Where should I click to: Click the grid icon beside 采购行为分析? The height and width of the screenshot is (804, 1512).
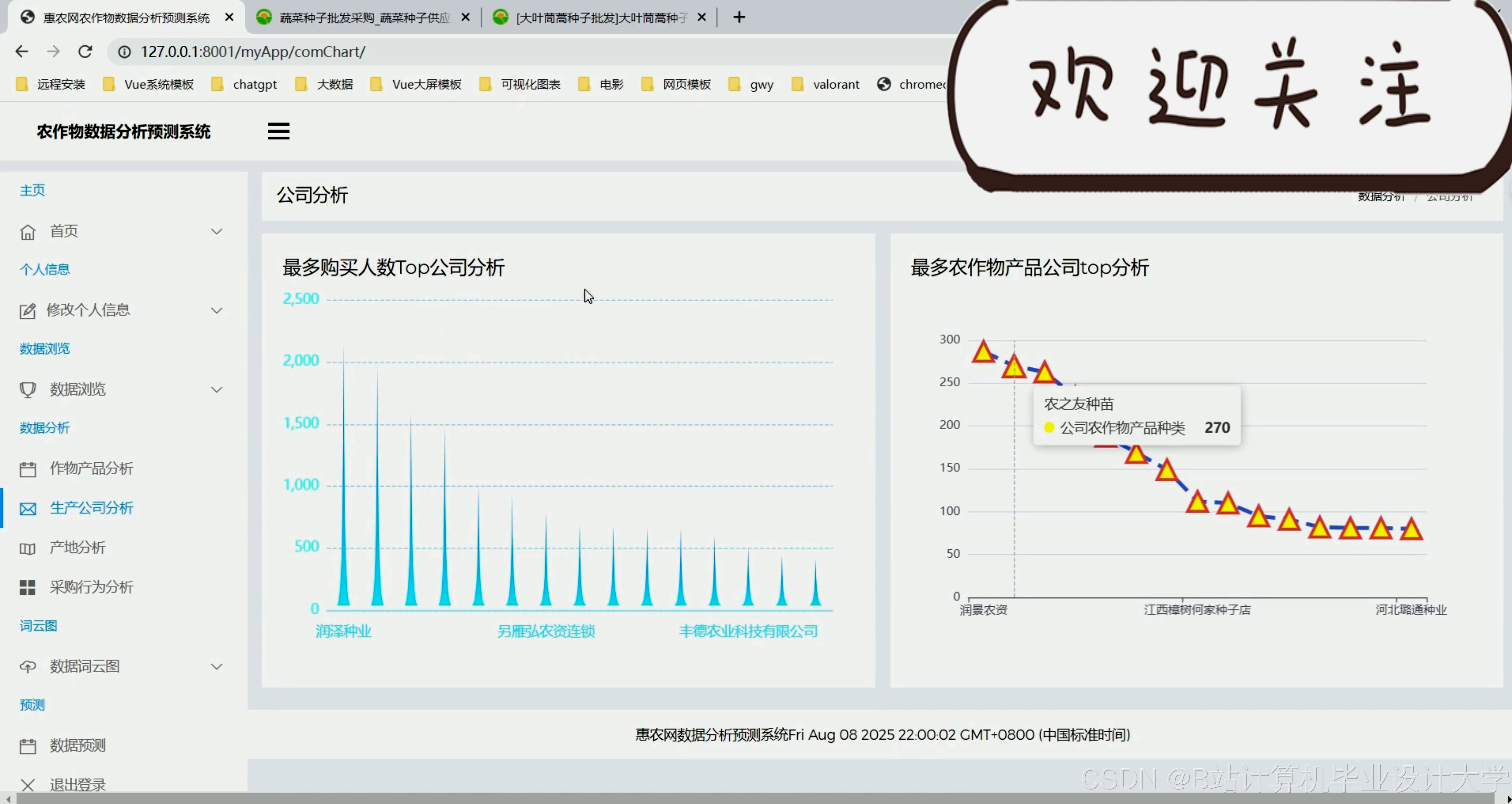(28, 588)
